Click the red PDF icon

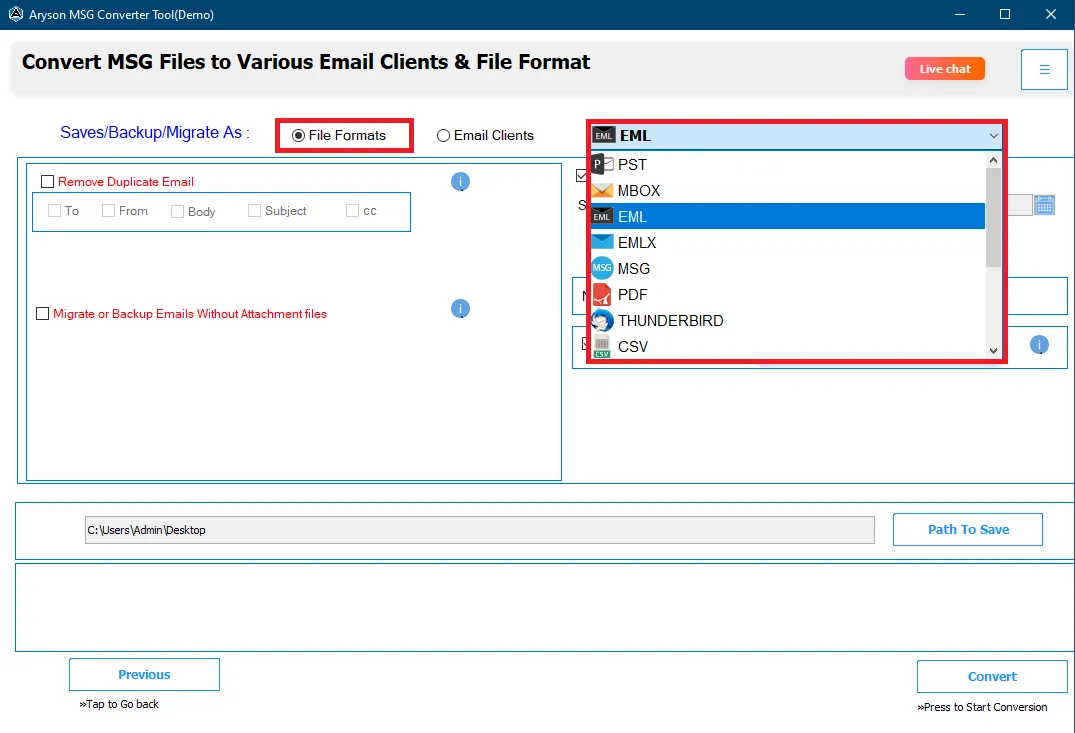pos(602,295)
